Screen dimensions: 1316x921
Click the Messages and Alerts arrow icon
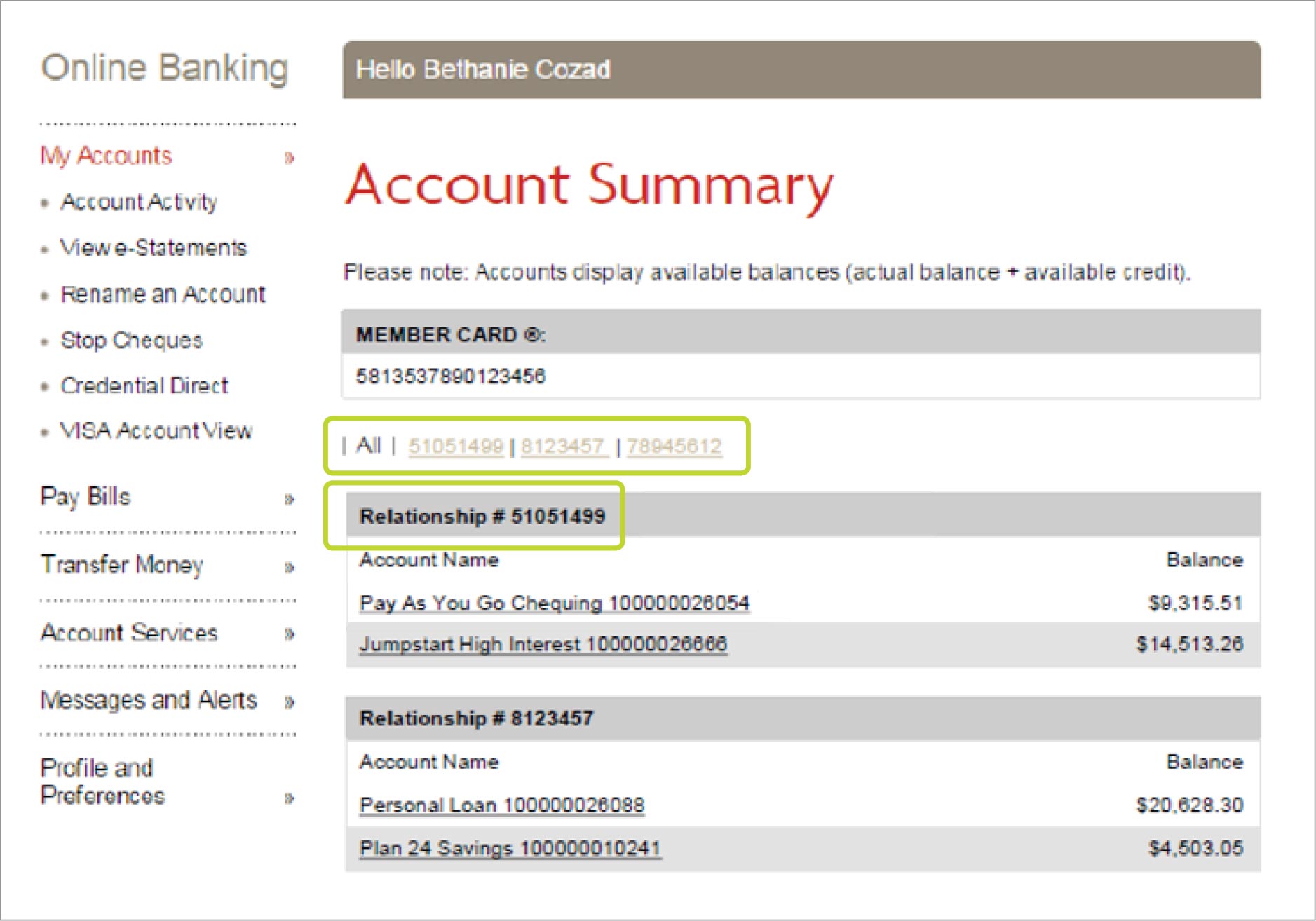(x=289, y=702)
